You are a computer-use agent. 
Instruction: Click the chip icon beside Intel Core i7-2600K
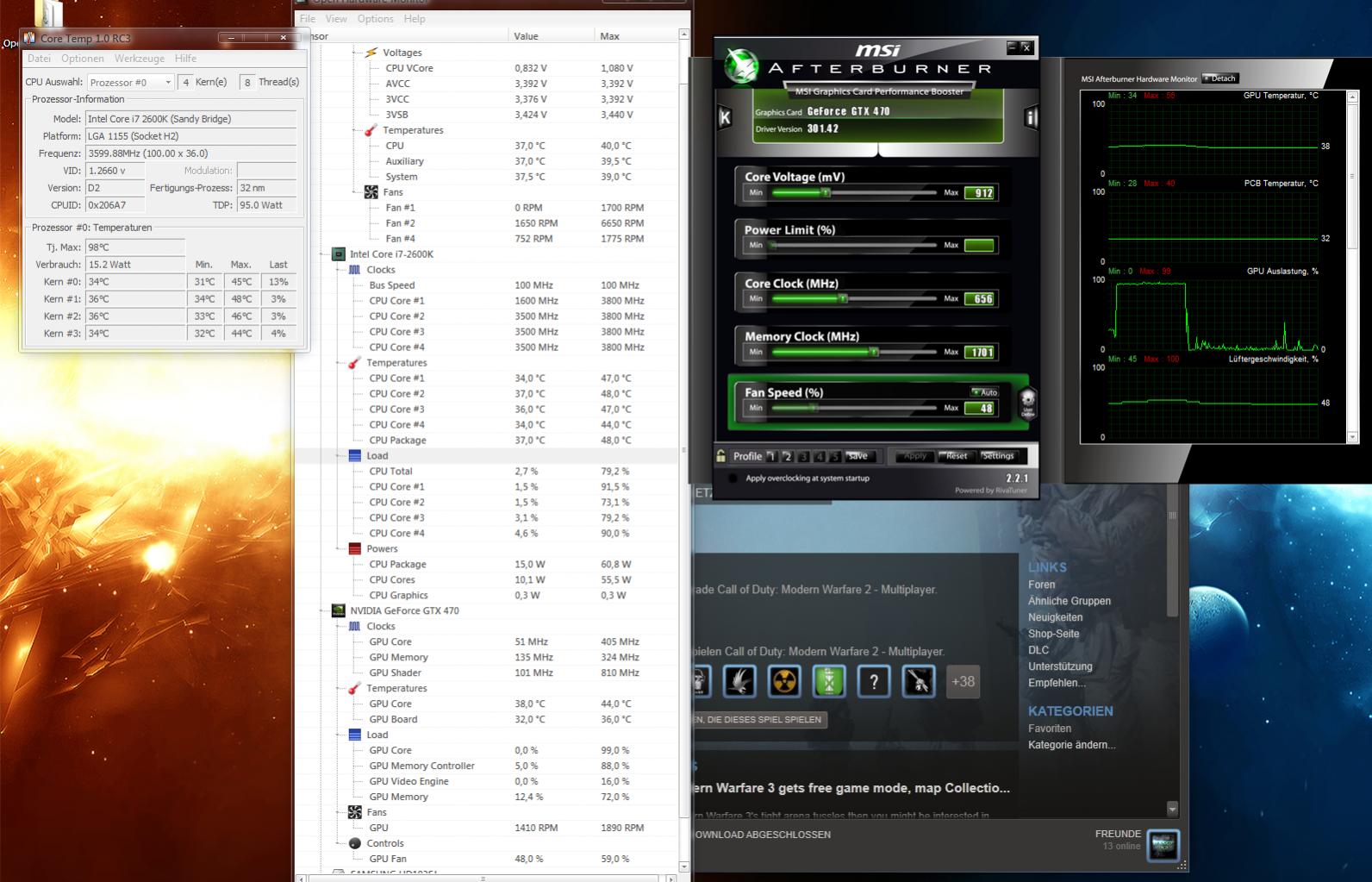tap(339, 254)
